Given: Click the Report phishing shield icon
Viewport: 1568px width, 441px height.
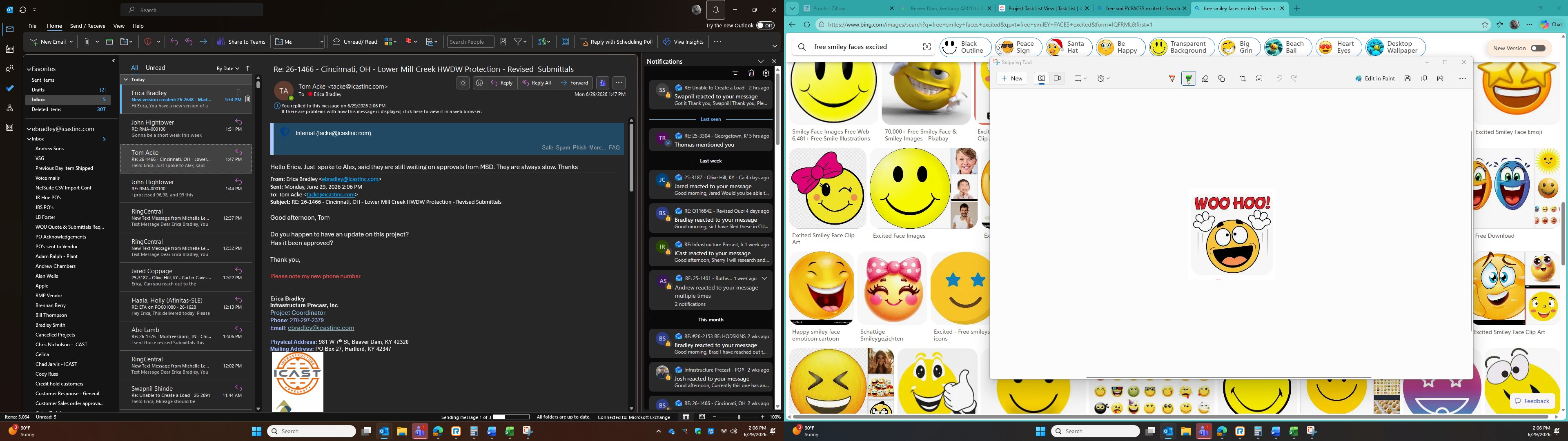Looking at the screenshot, I should click(147, 42).
